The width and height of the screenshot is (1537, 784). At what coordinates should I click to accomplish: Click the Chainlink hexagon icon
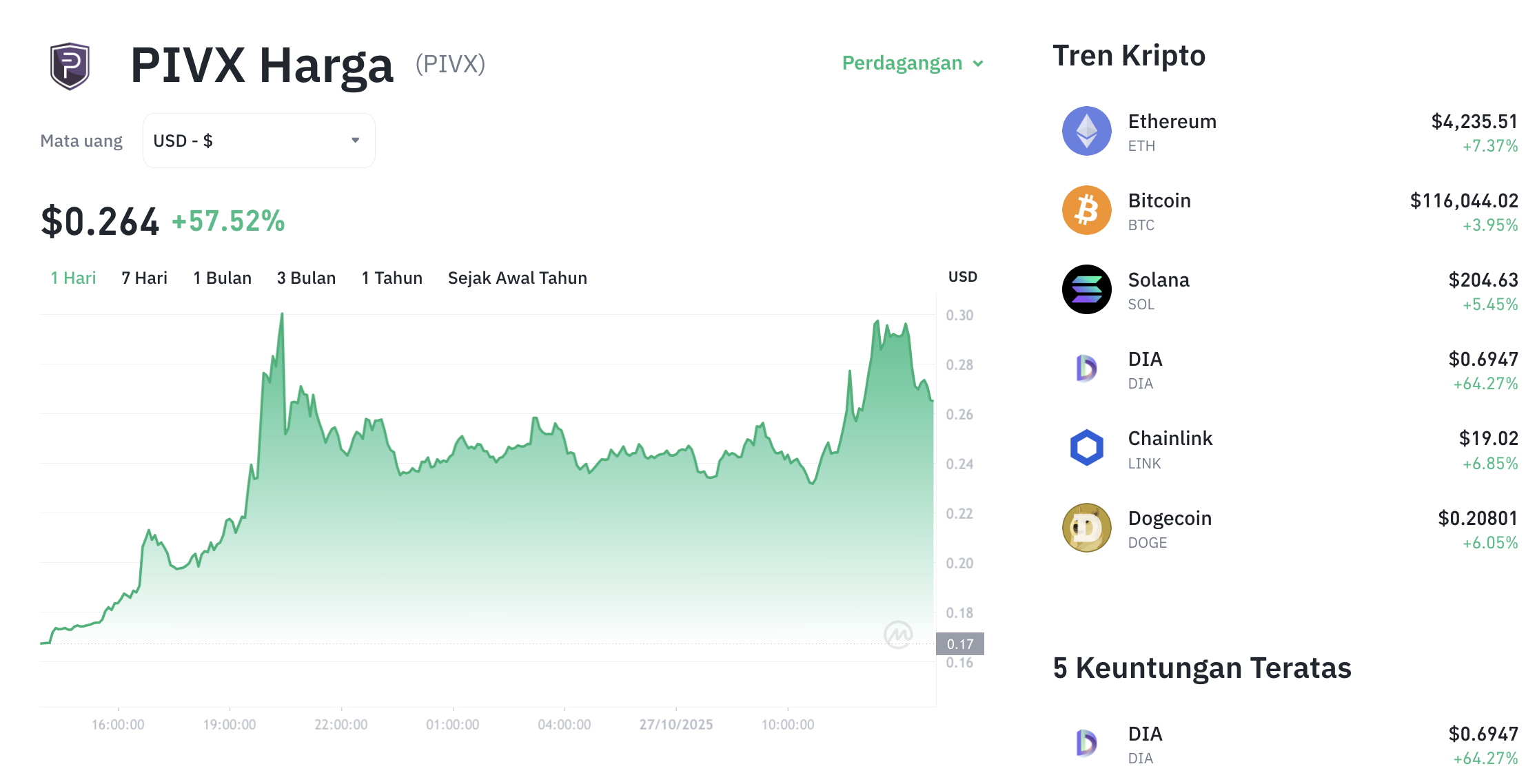(x=1086, y=448)
